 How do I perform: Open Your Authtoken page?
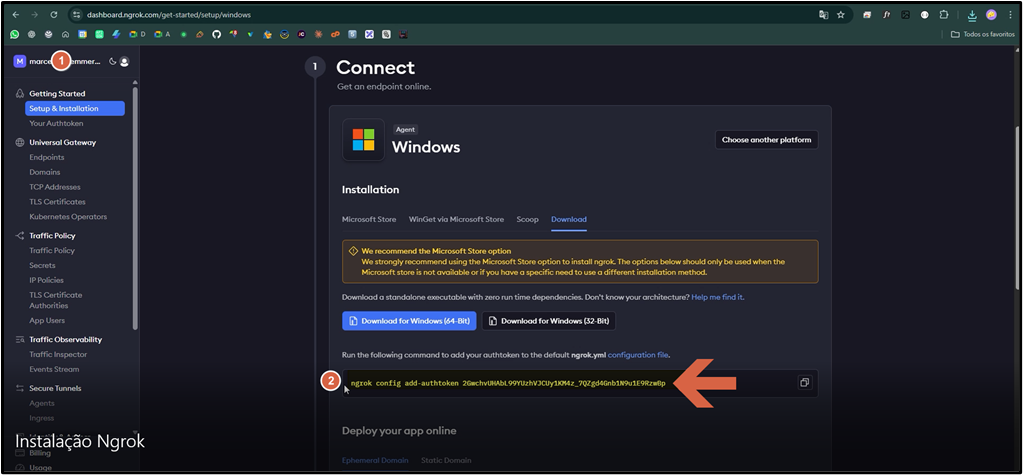click(56, 123)
